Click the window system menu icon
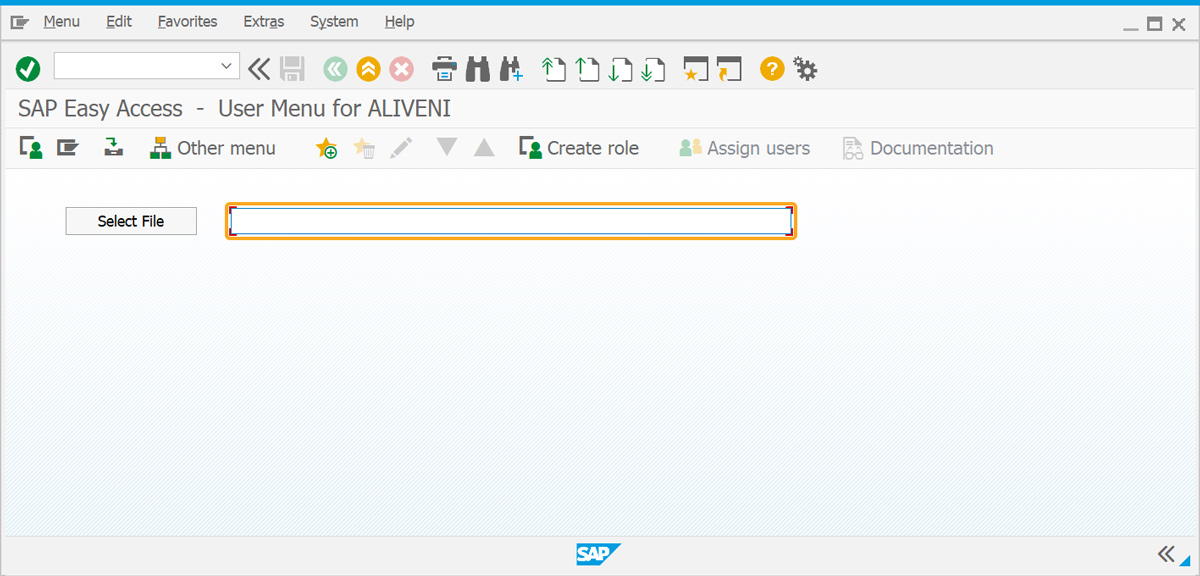Viewport: 1200px width, 576px height. 20,22
